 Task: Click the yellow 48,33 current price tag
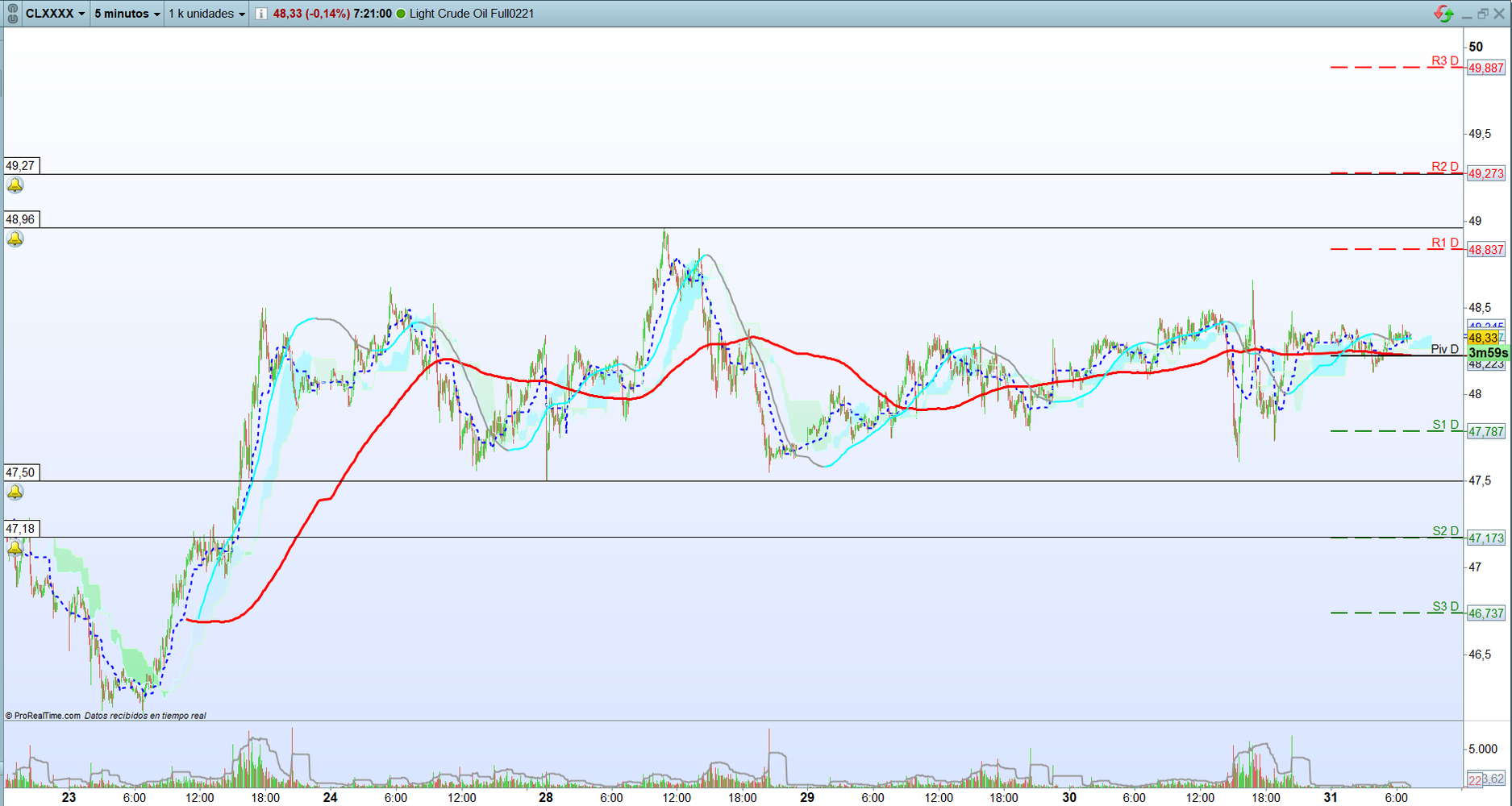(1483, 338)
